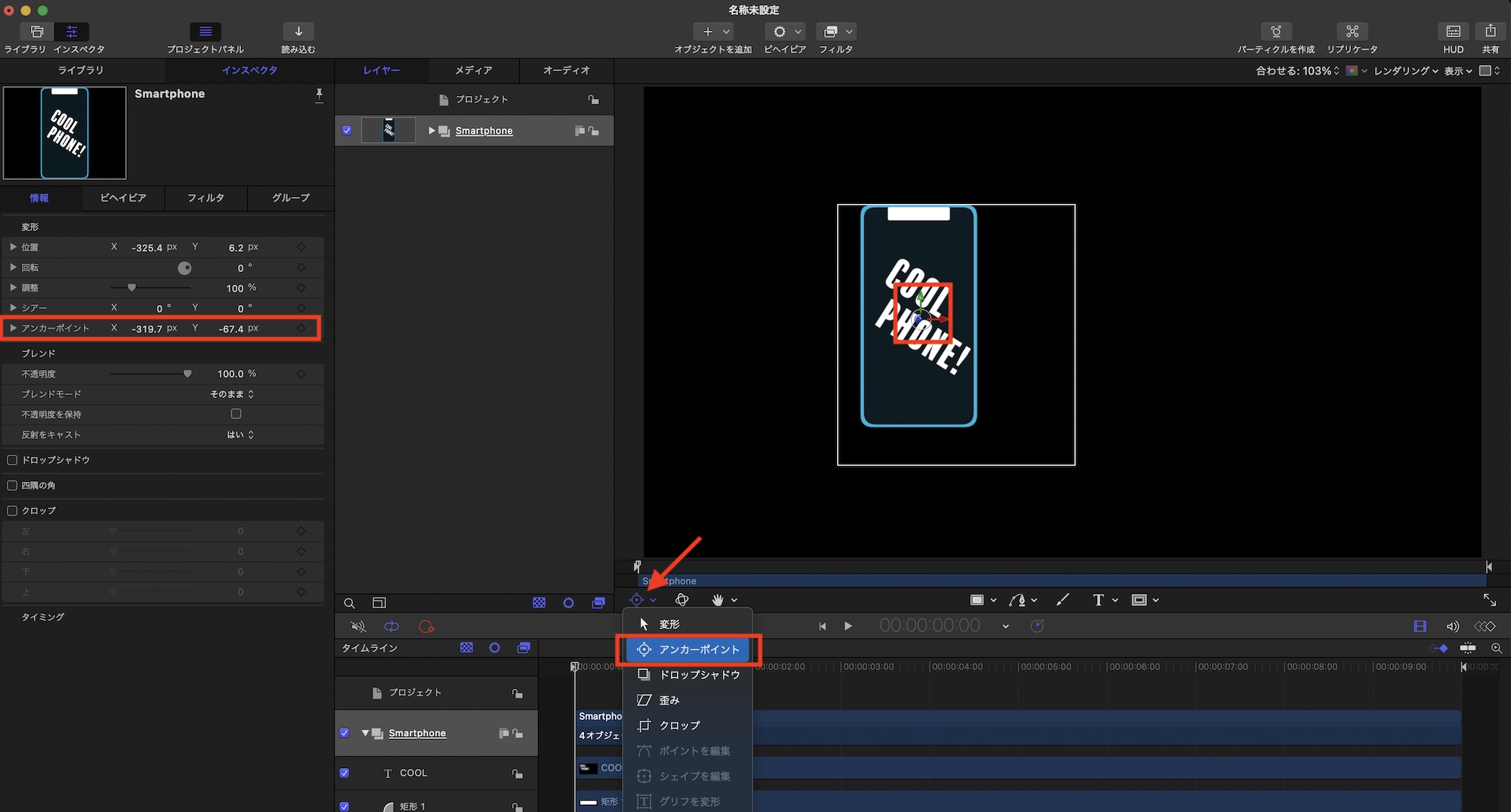Click the Make Particles (パーティクルを作成) icon
Screen dimensions: 1511x812
1275,32
